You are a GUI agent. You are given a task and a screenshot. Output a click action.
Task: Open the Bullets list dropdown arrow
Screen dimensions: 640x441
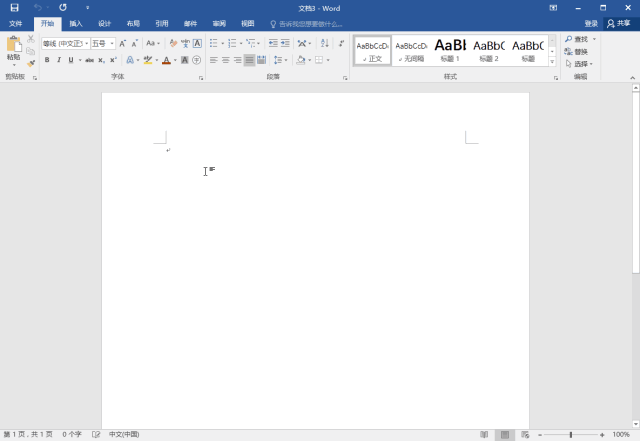[223, 43]
